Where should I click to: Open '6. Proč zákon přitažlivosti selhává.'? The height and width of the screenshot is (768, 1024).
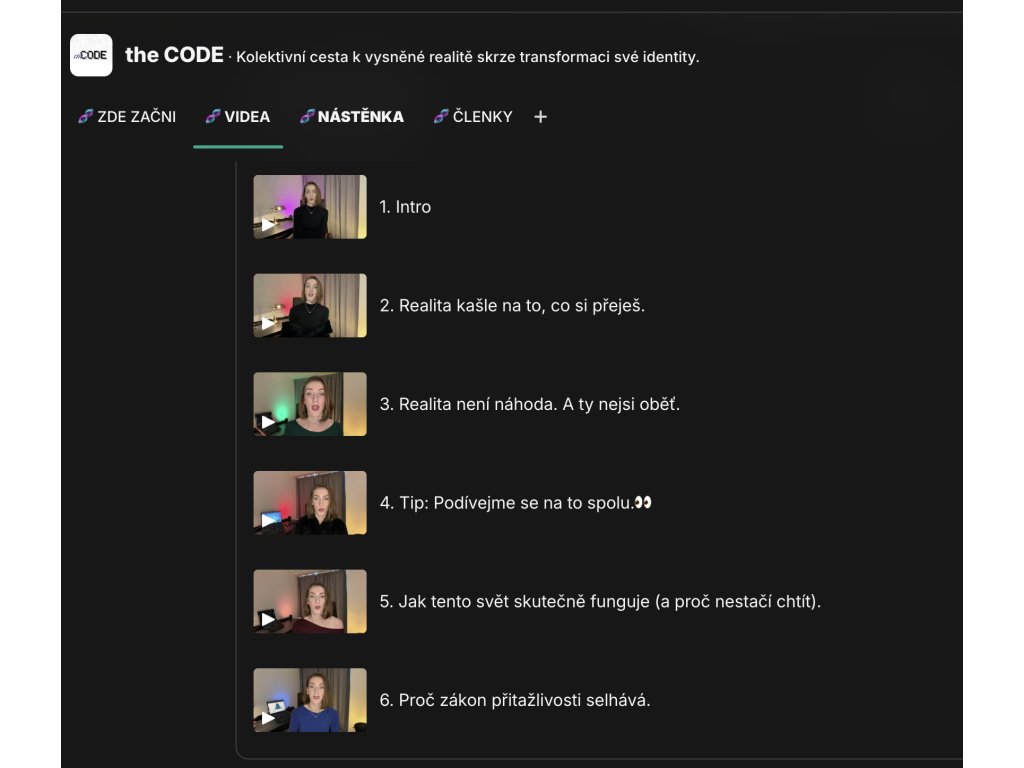pyautogui.click(x=515, y=700)
